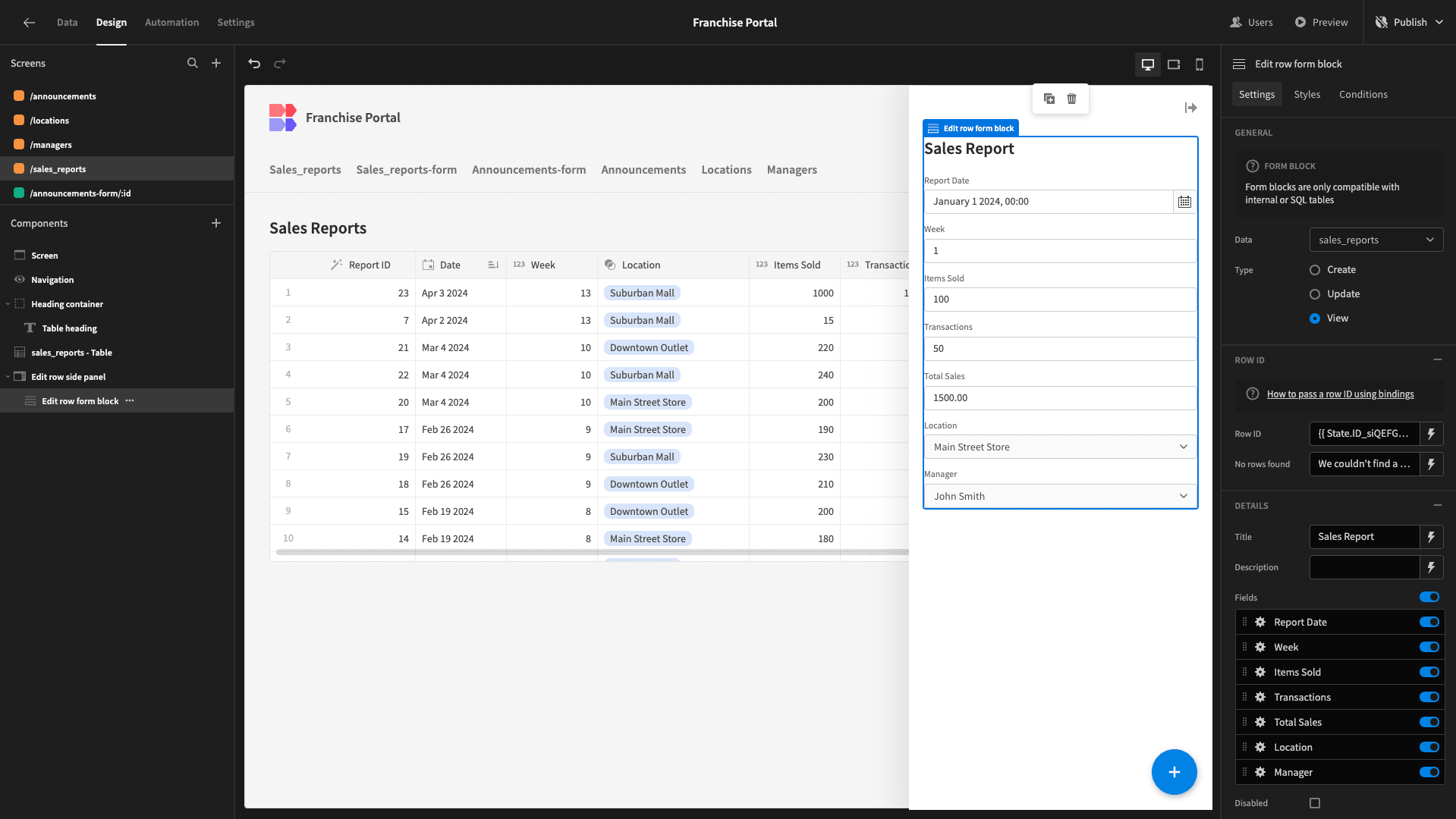Open row ID bindings help link
The image size is (1456, 819).
click(x=1340, y=394)
